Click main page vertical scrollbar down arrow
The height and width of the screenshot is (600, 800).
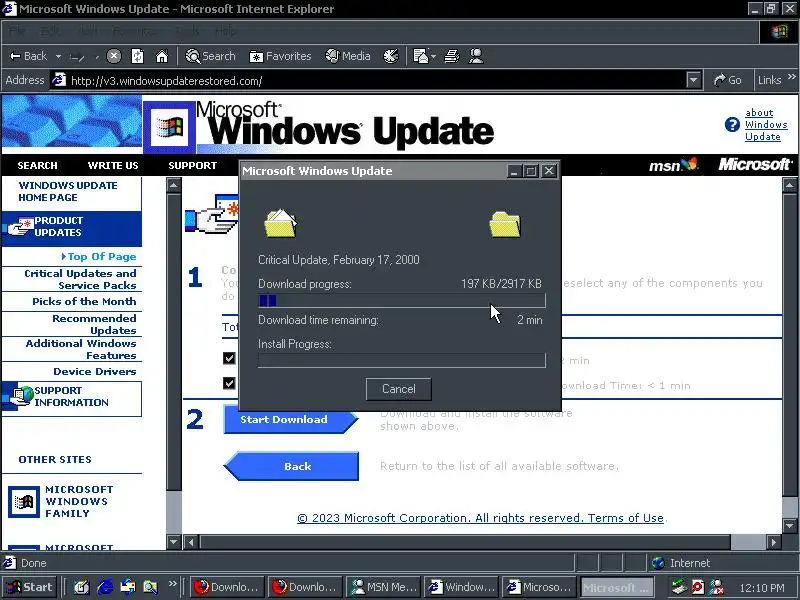click(x=789, y=525)
